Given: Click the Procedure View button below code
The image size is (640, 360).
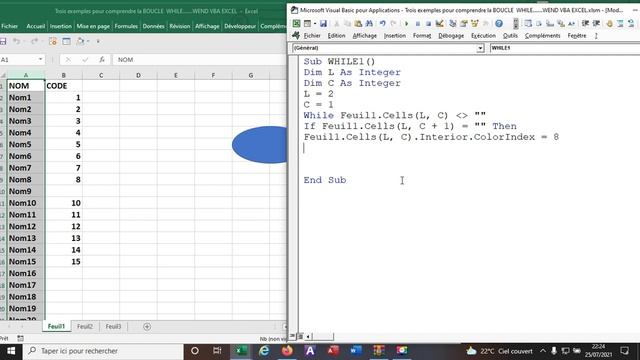Looking at the screenshot, I should [292, 336].
